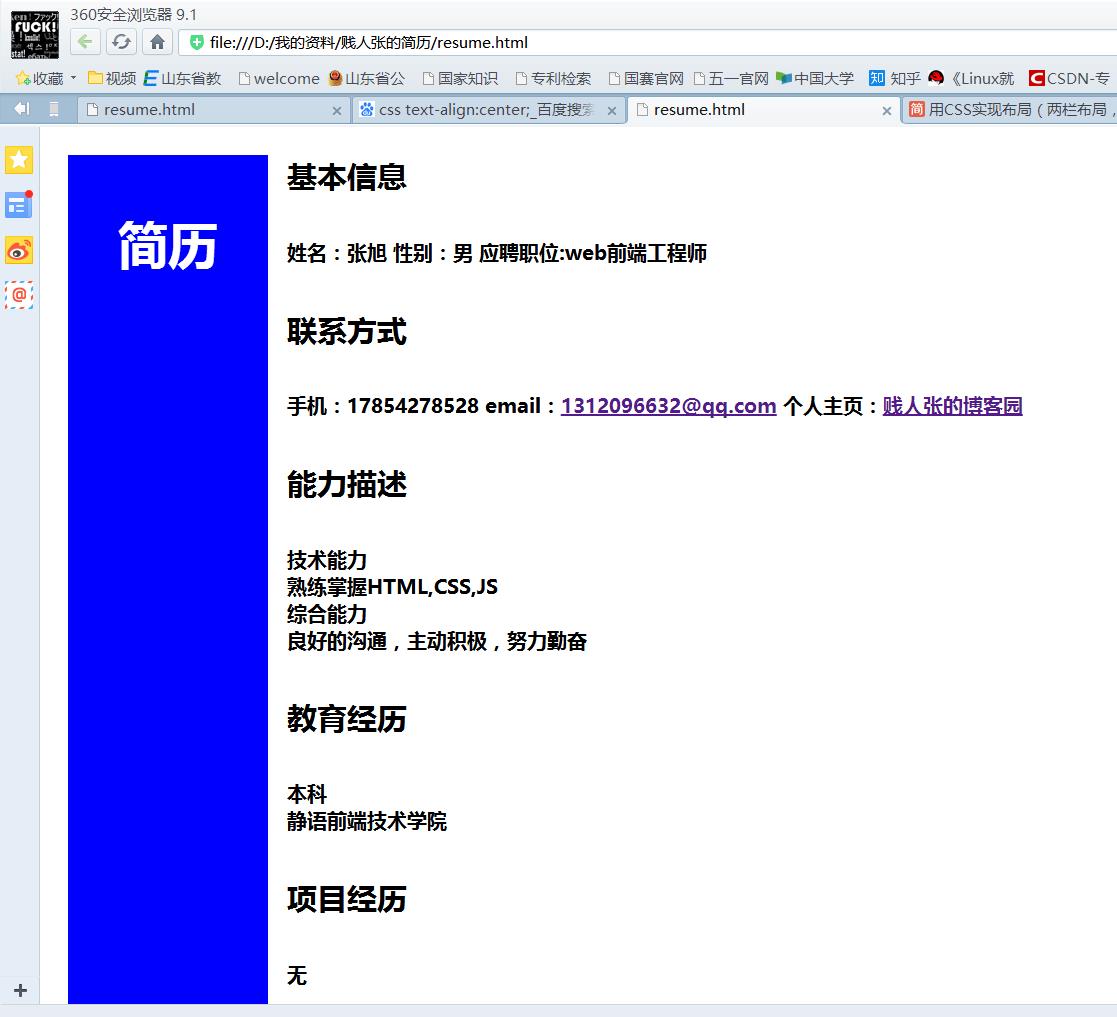Switch to 用CSS实现布局 tab
The image size is (1117, 1017).
pyautogui.click(x=1010, y=110)
